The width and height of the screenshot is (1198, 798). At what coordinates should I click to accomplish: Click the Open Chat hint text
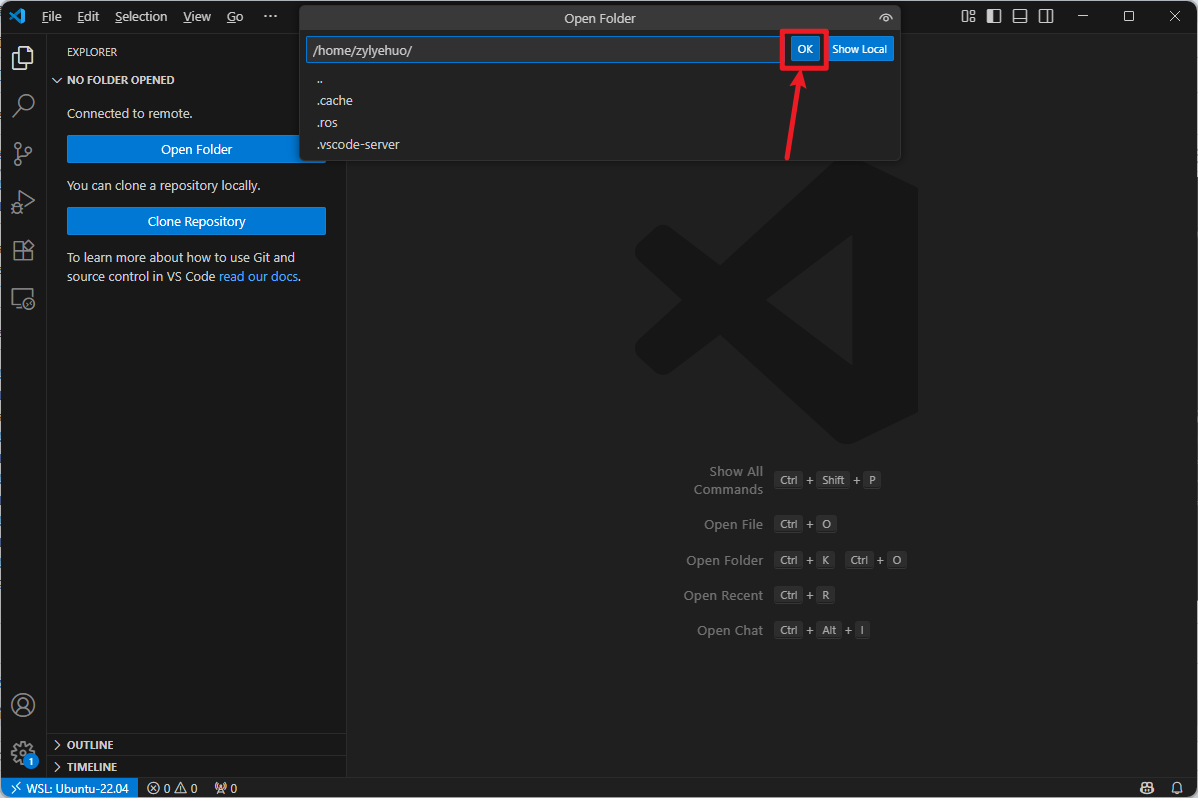(x=730, y=631)
